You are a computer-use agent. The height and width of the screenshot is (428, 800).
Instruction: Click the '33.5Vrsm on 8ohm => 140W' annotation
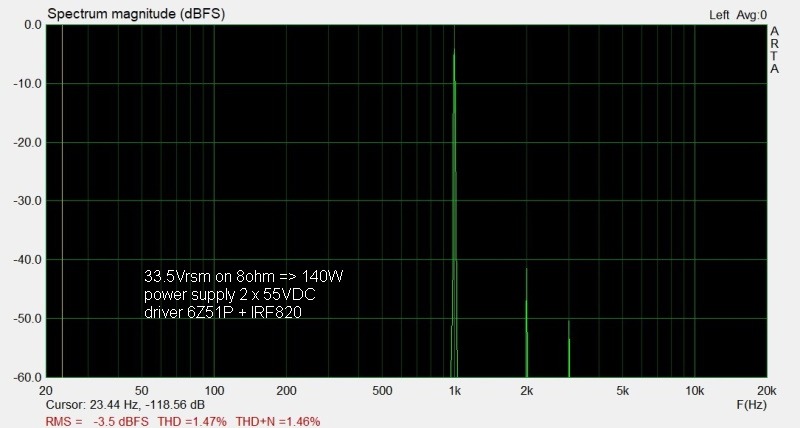point(243,276)
